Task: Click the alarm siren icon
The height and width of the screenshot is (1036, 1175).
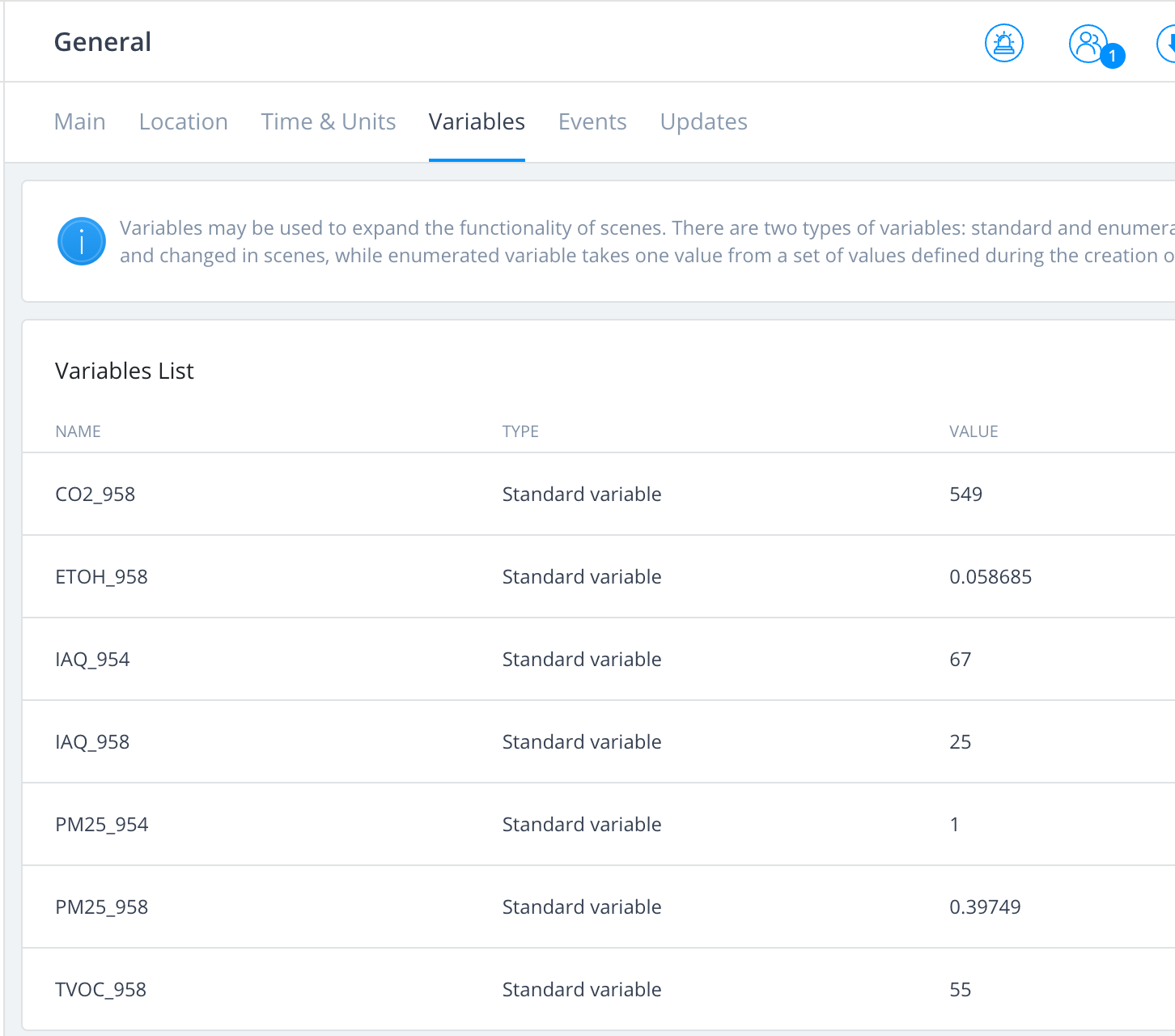Action: pos(1003,44)
